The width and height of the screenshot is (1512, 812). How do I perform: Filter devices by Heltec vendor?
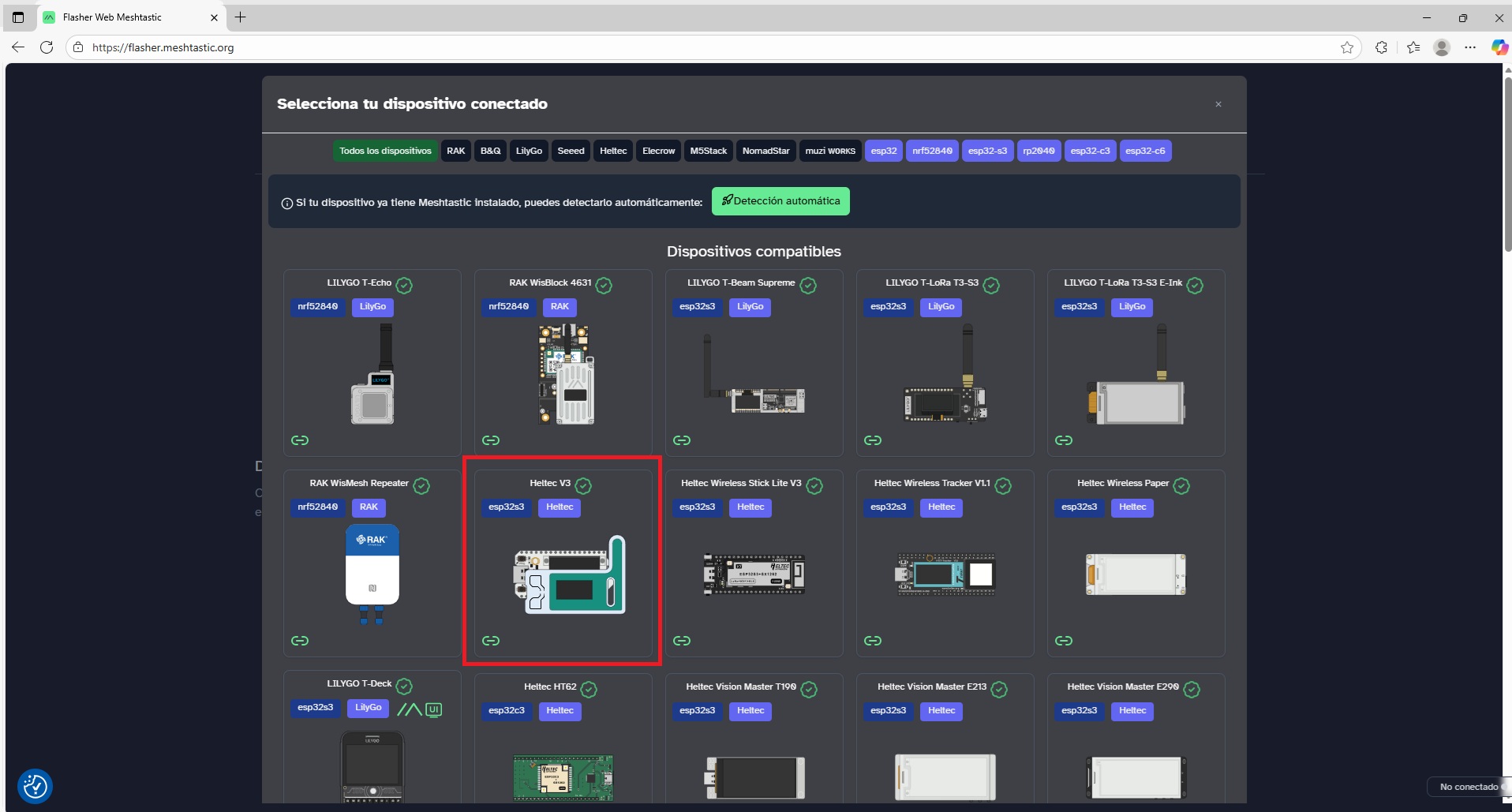(x=612, y=151)
